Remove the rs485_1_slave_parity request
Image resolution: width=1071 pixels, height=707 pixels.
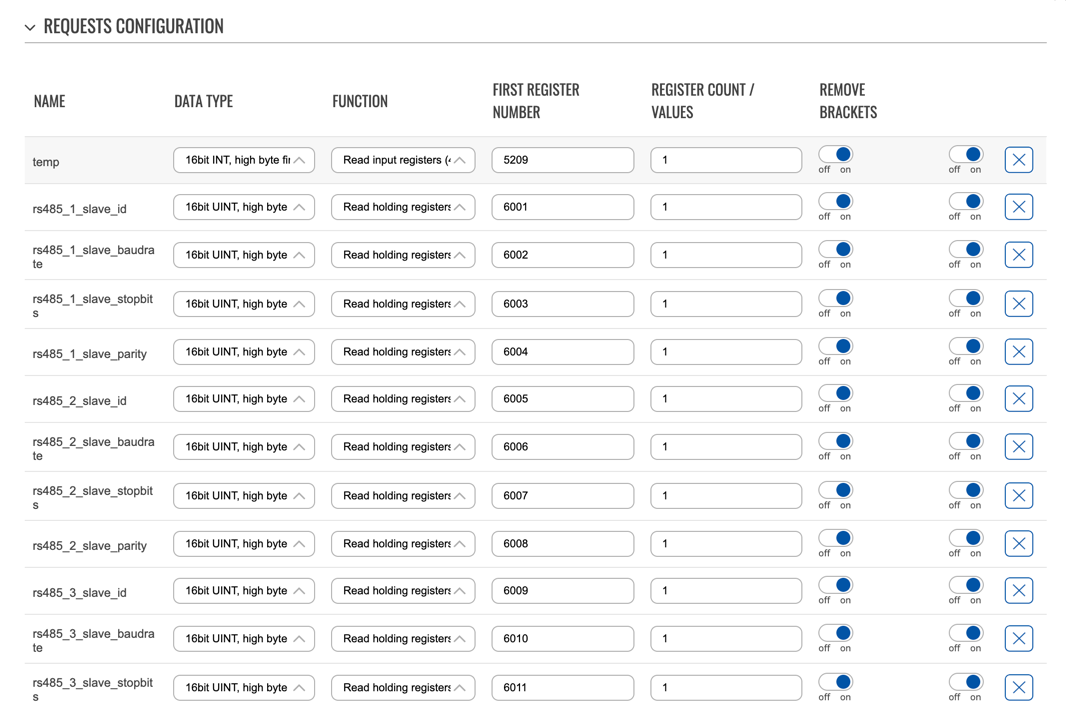[1018, 352]
